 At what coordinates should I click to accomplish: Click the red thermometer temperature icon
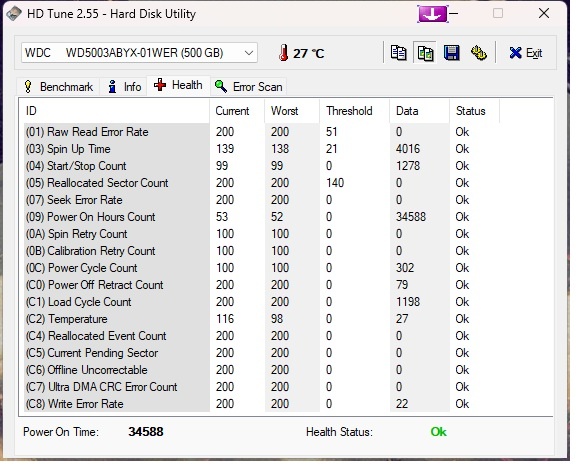pyautogui.click(x=284, y=53)
